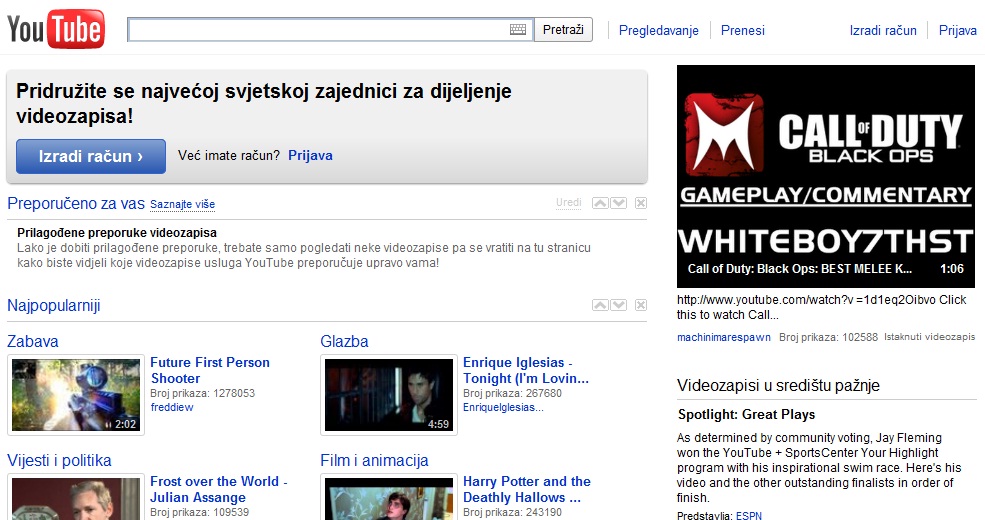Move the Najpopularniji section up
The height and width of the screenshot is (520, 985).
click(x=600, y=305)
